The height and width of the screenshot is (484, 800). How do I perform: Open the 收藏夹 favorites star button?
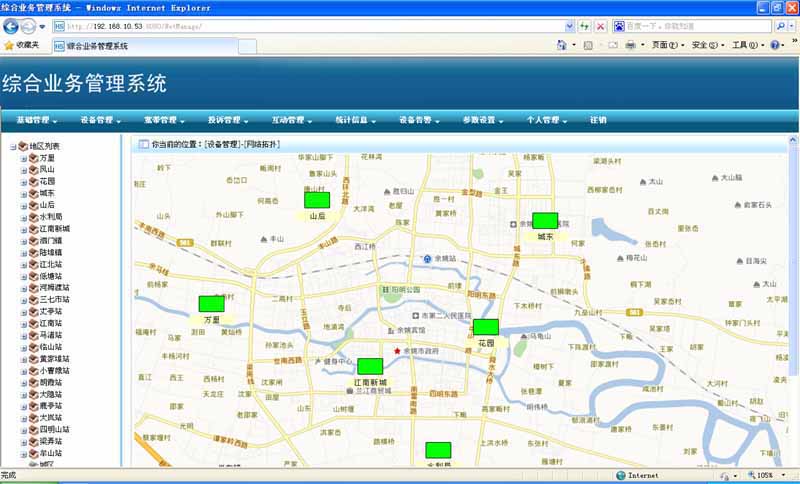pyautogui.click(x=22, y=45)
